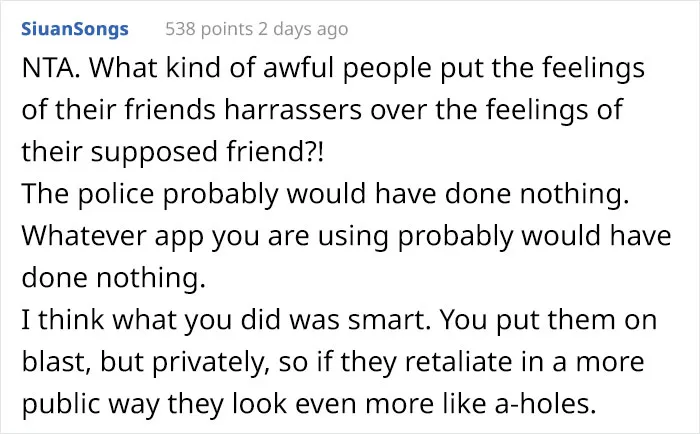Open the SiuanSongs user profile
The image size is (700, 434).
[x=75, y=29]
